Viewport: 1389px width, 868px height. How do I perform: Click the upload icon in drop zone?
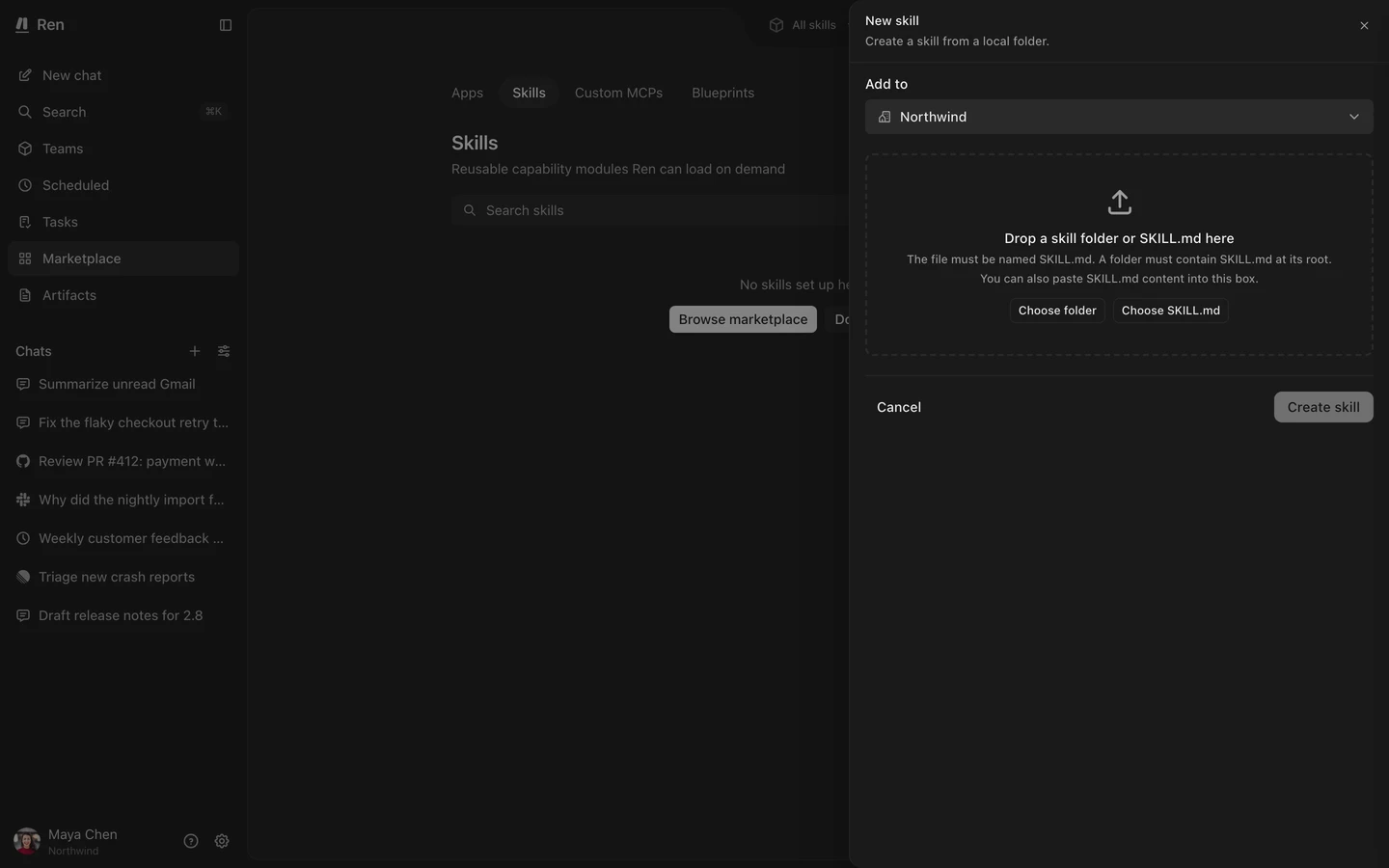point(1119,203)
